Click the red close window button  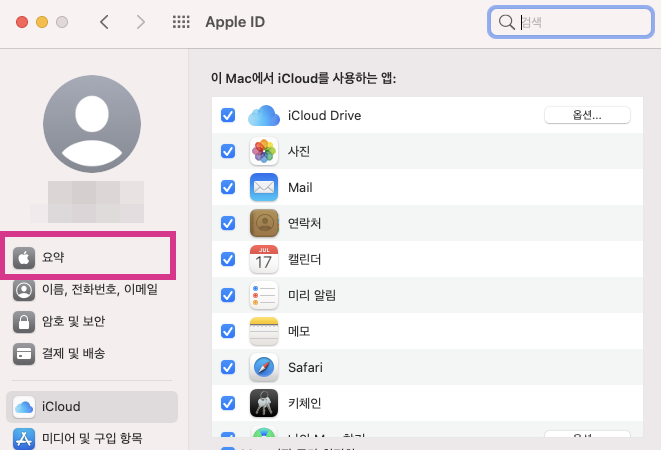pyautogui.click(x=22, y=22)
